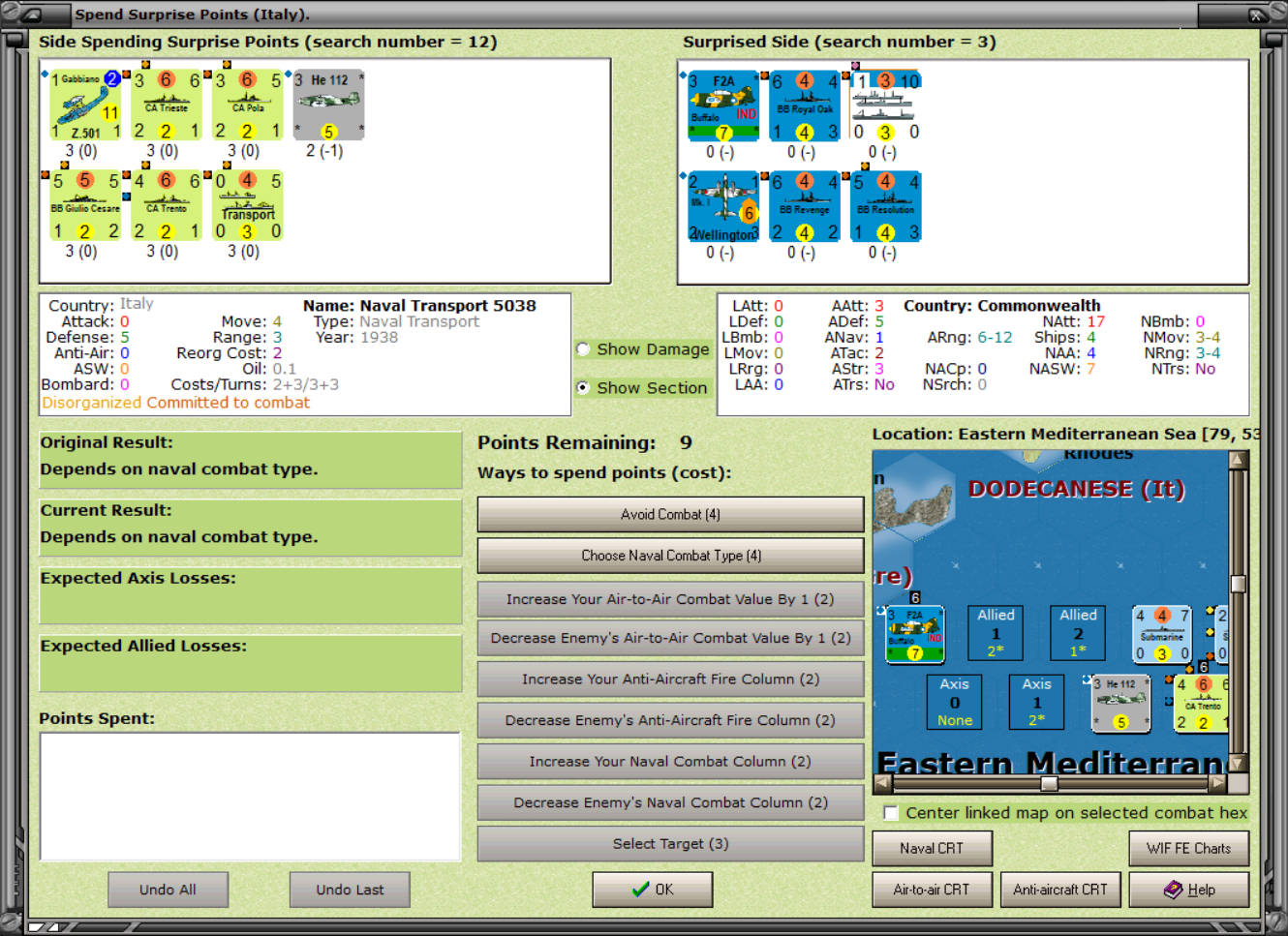
Task: Confirm with the OK button
Action: tap(653, 890)
